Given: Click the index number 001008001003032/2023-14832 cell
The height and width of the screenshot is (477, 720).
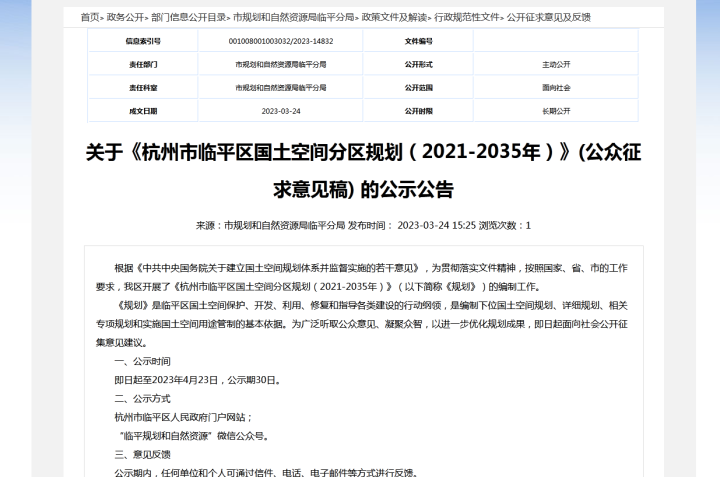Looking at the screenshot, I should click(x=281, y=41).
